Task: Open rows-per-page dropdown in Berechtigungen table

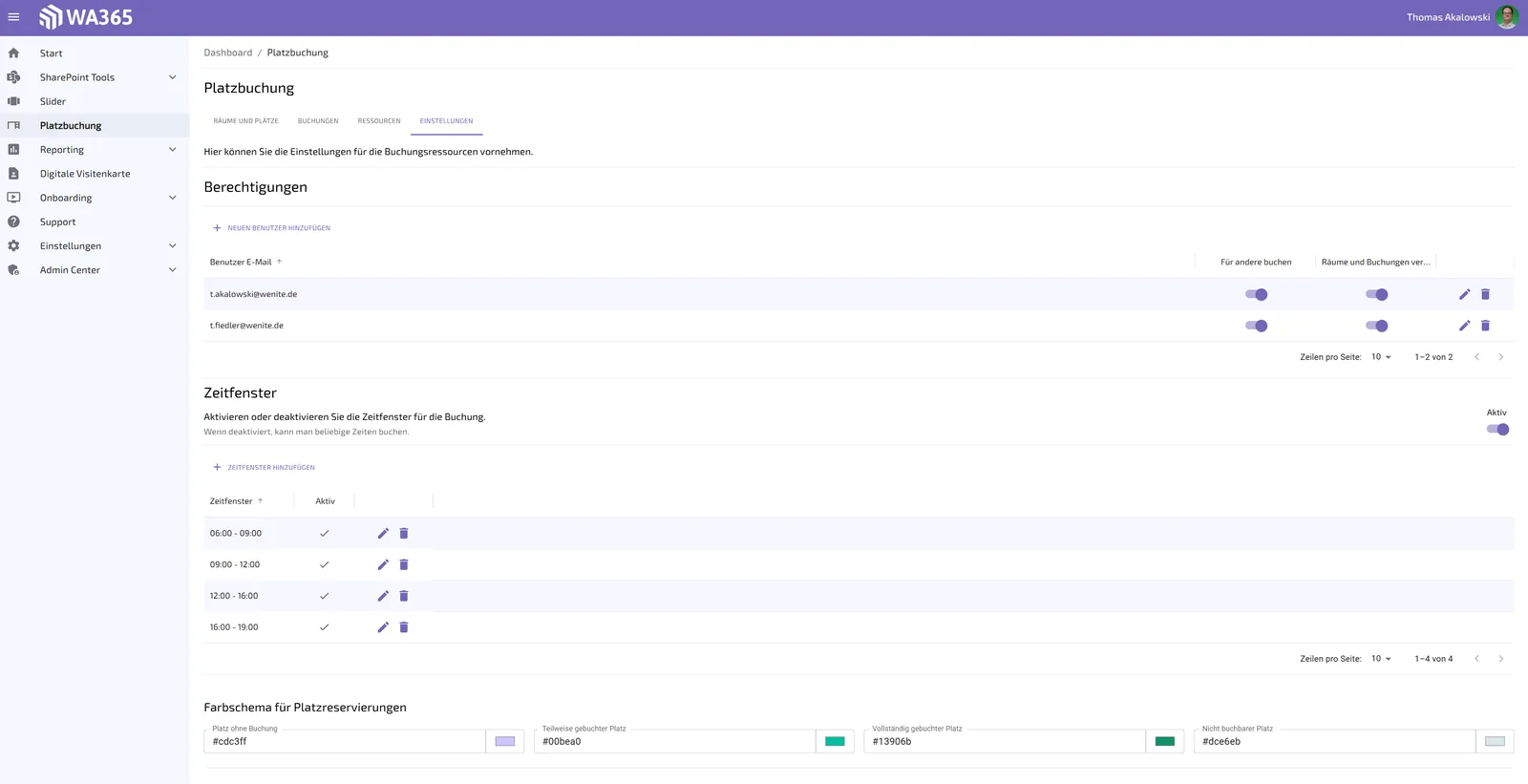Action: [1381, 357]
